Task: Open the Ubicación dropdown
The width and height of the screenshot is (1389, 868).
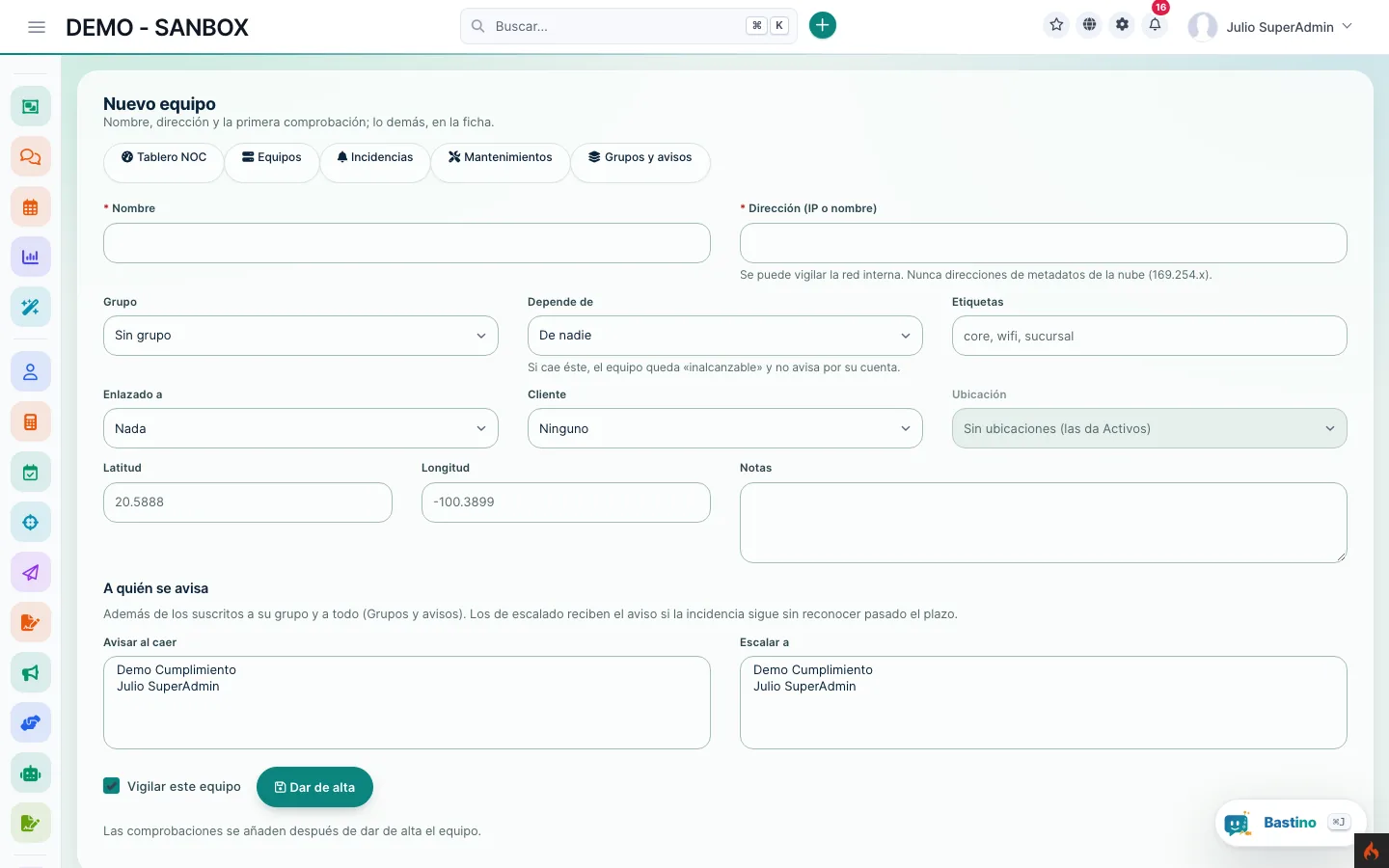Action: click(x=1150, y=428)
